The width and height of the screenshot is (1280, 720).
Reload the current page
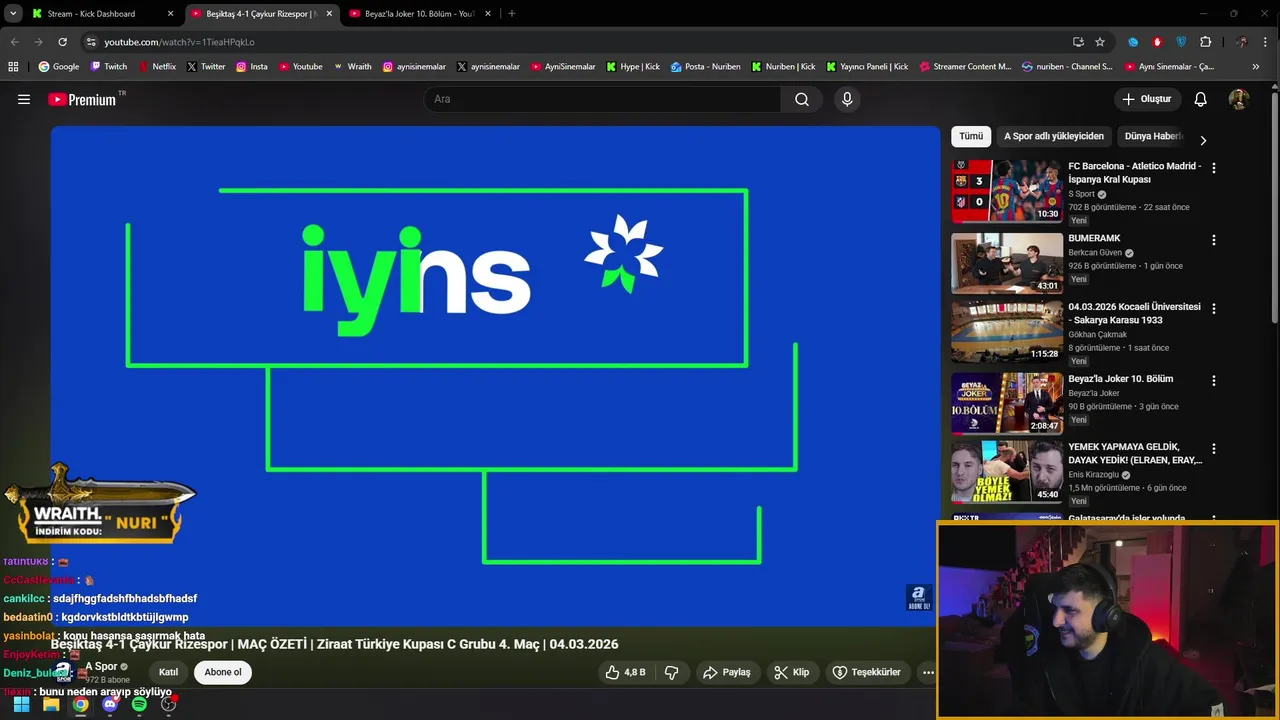62,42
